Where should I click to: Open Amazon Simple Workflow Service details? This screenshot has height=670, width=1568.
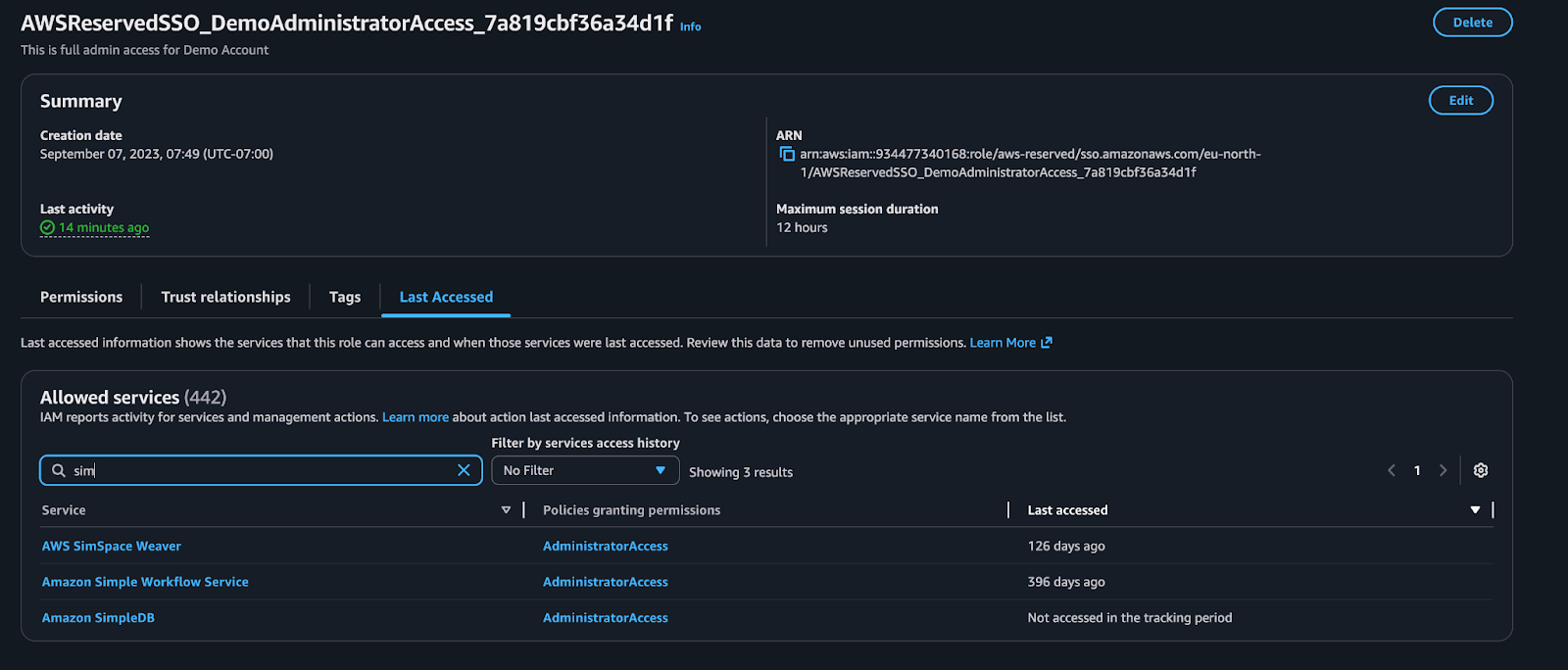[x=145, y=582]
